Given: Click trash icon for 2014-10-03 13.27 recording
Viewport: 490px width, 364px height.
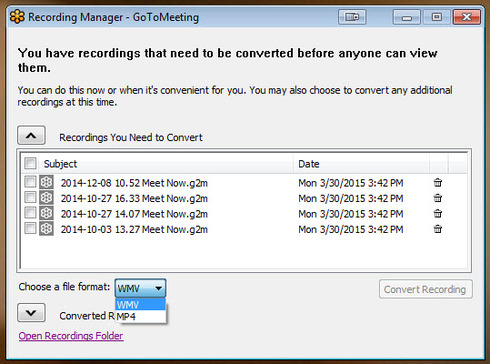Looking at the screenshot, I should [438, 229].
